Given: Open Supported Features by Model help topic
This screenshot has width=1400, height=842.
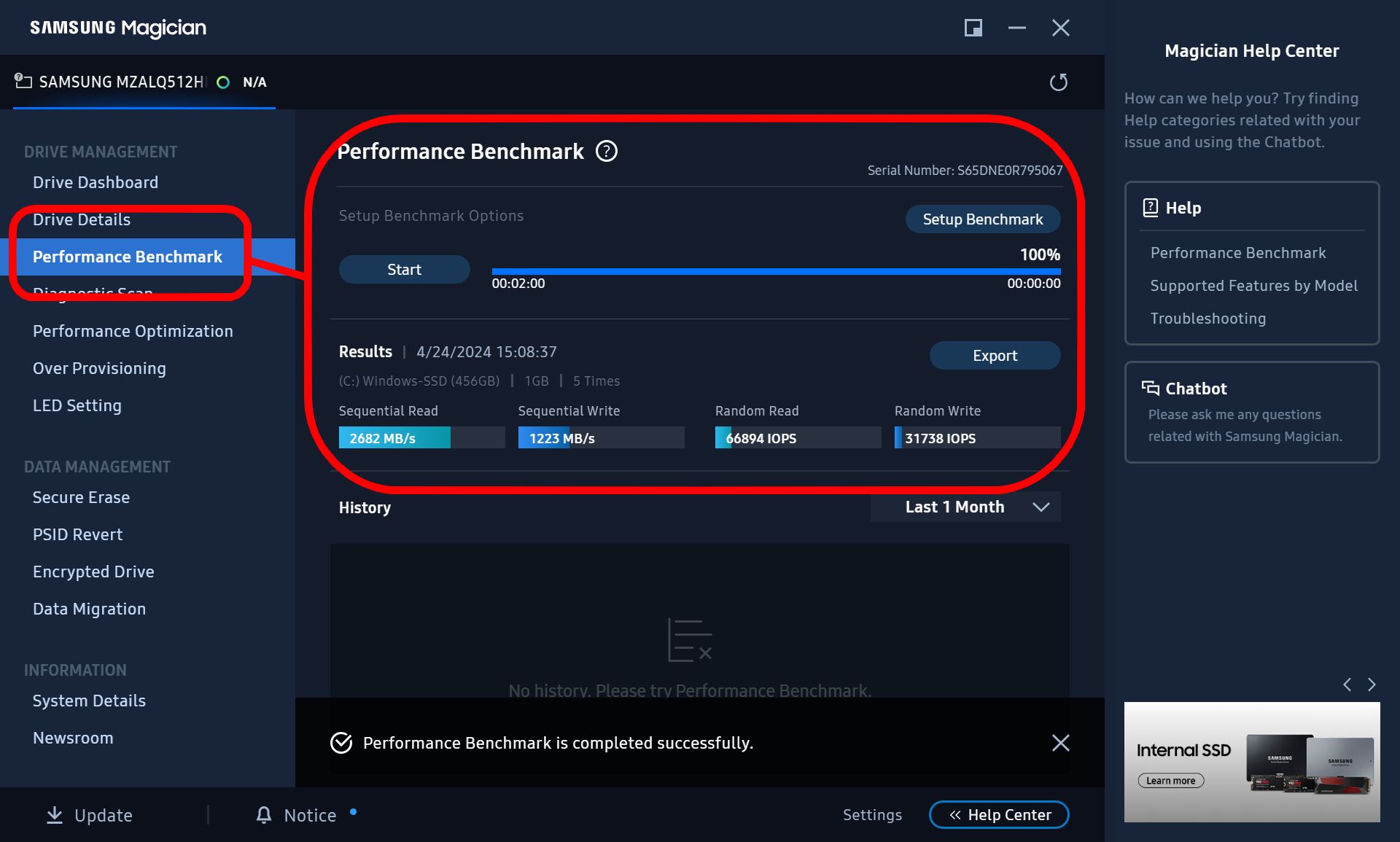Looking at the screenshot, I should [1254, 285].
